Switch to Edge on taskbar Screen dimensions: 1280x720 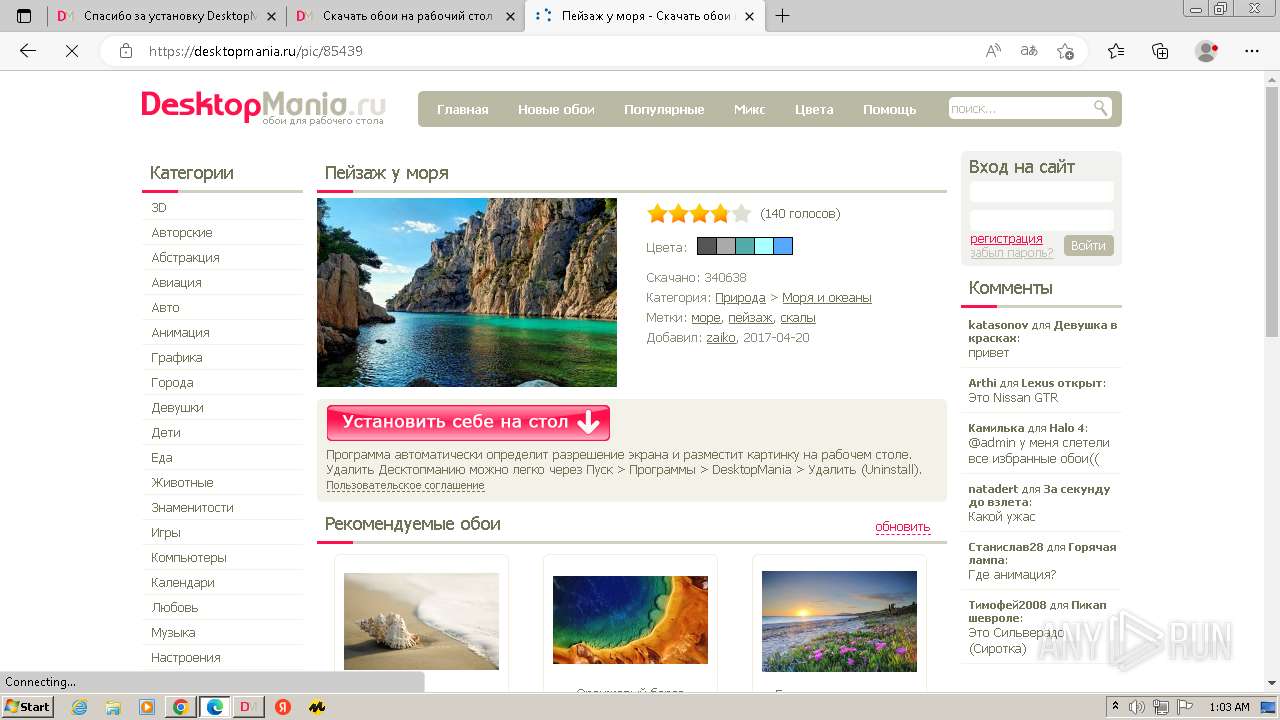coord(214,707)
